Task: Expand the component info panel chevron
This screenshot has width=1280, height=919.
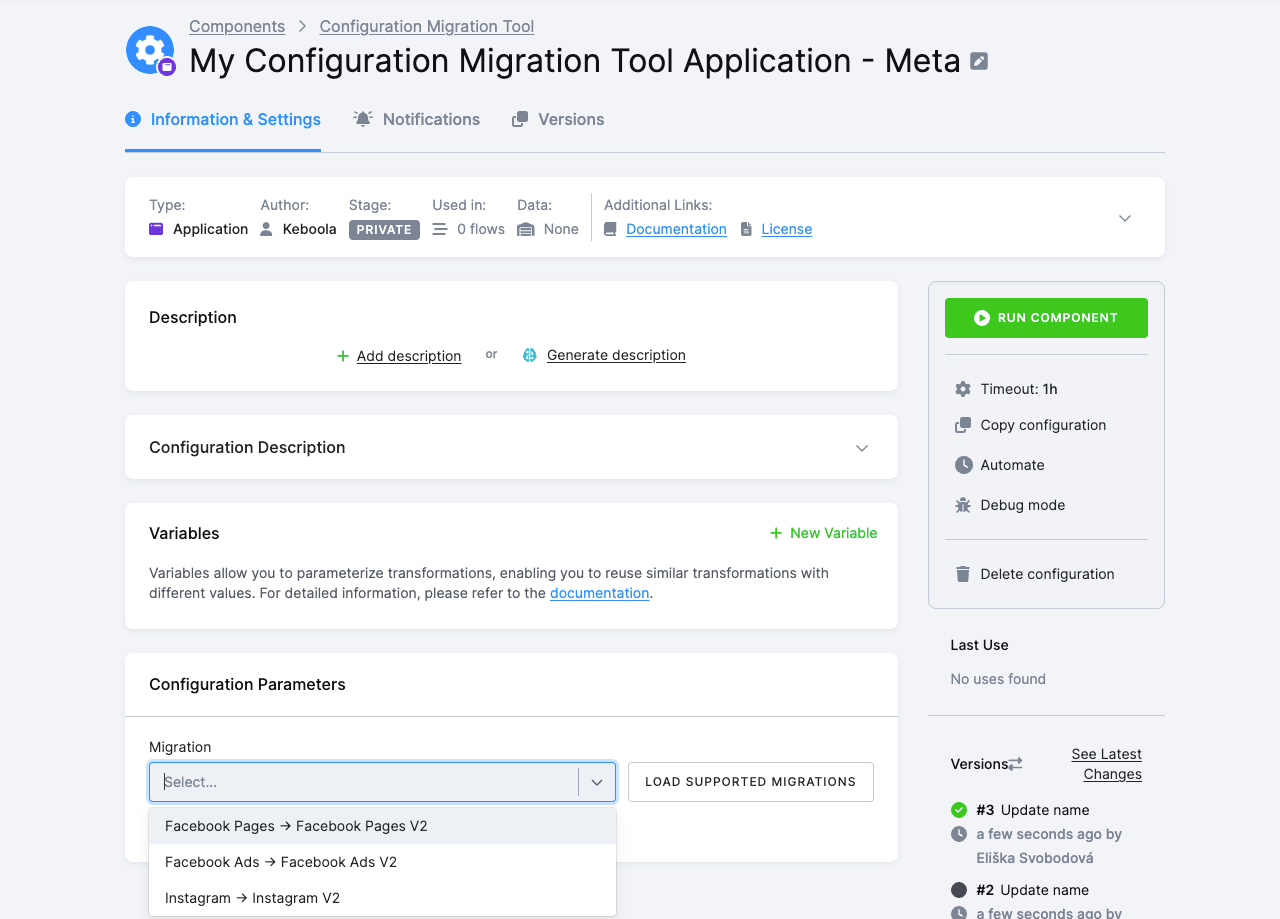Action: [x=1124, y=218]
